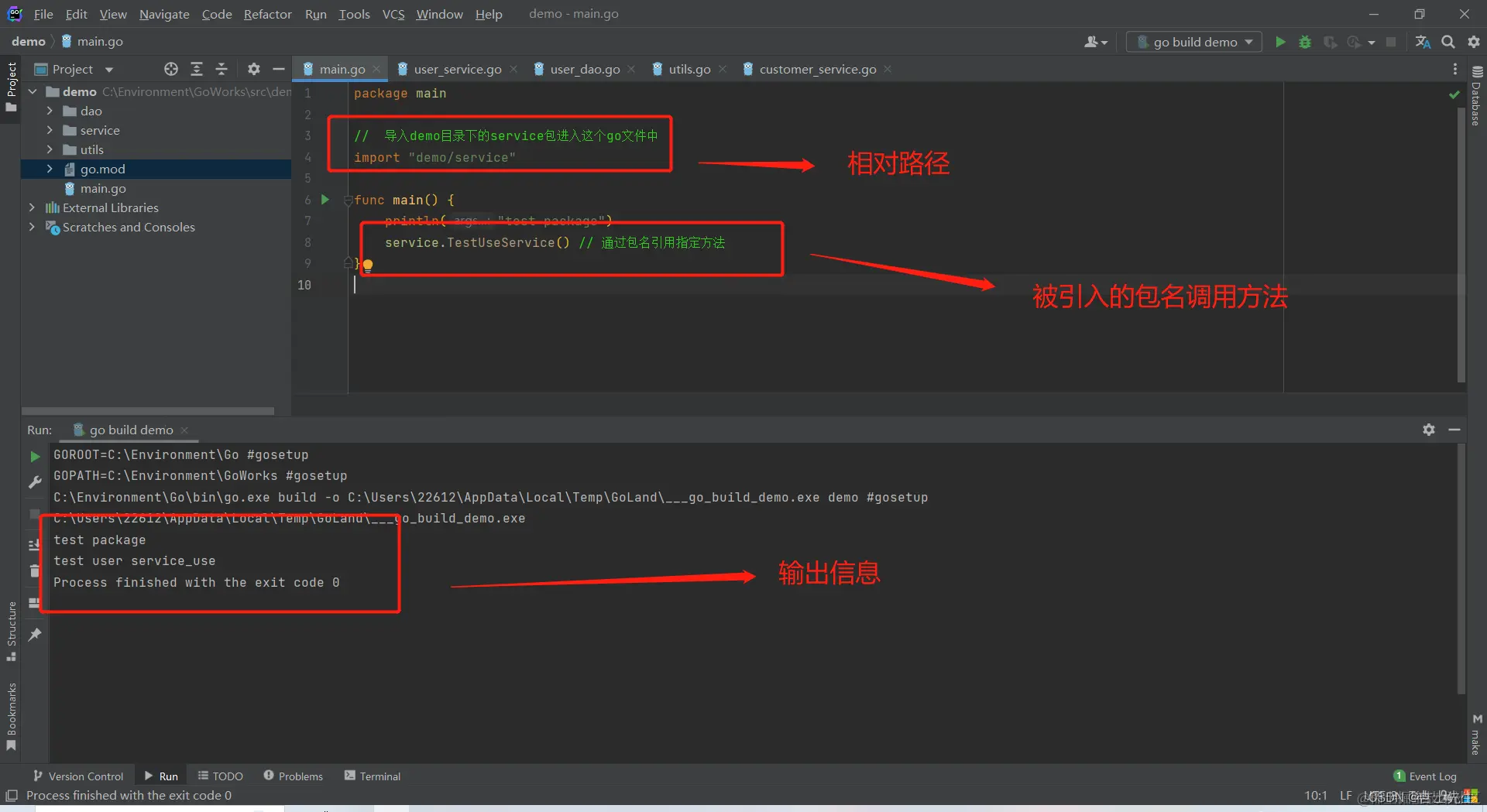Expand the go.mod node
Screen dimensions: 1487x812
click(x=50, y=169)
